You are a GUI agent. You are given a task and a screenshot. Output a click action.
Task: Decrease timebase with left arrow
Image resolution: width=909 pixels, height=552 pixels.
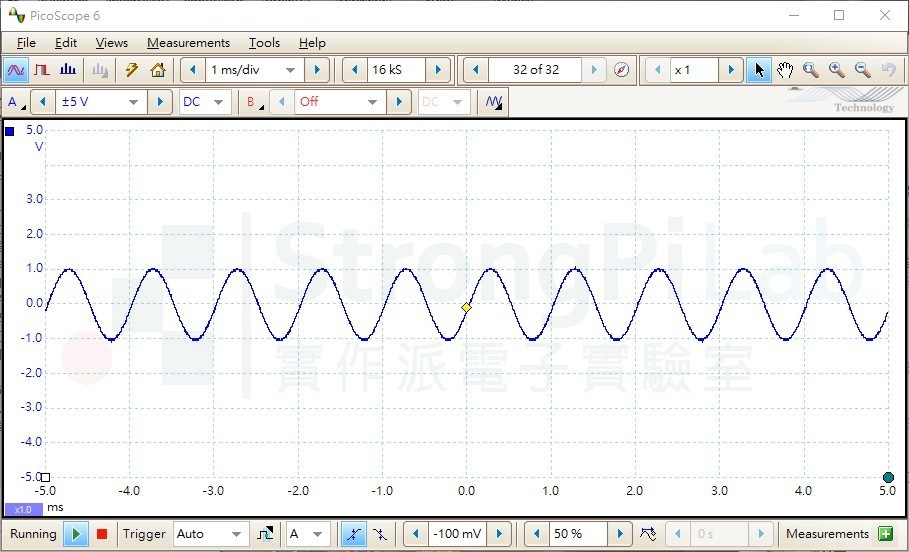193,70
